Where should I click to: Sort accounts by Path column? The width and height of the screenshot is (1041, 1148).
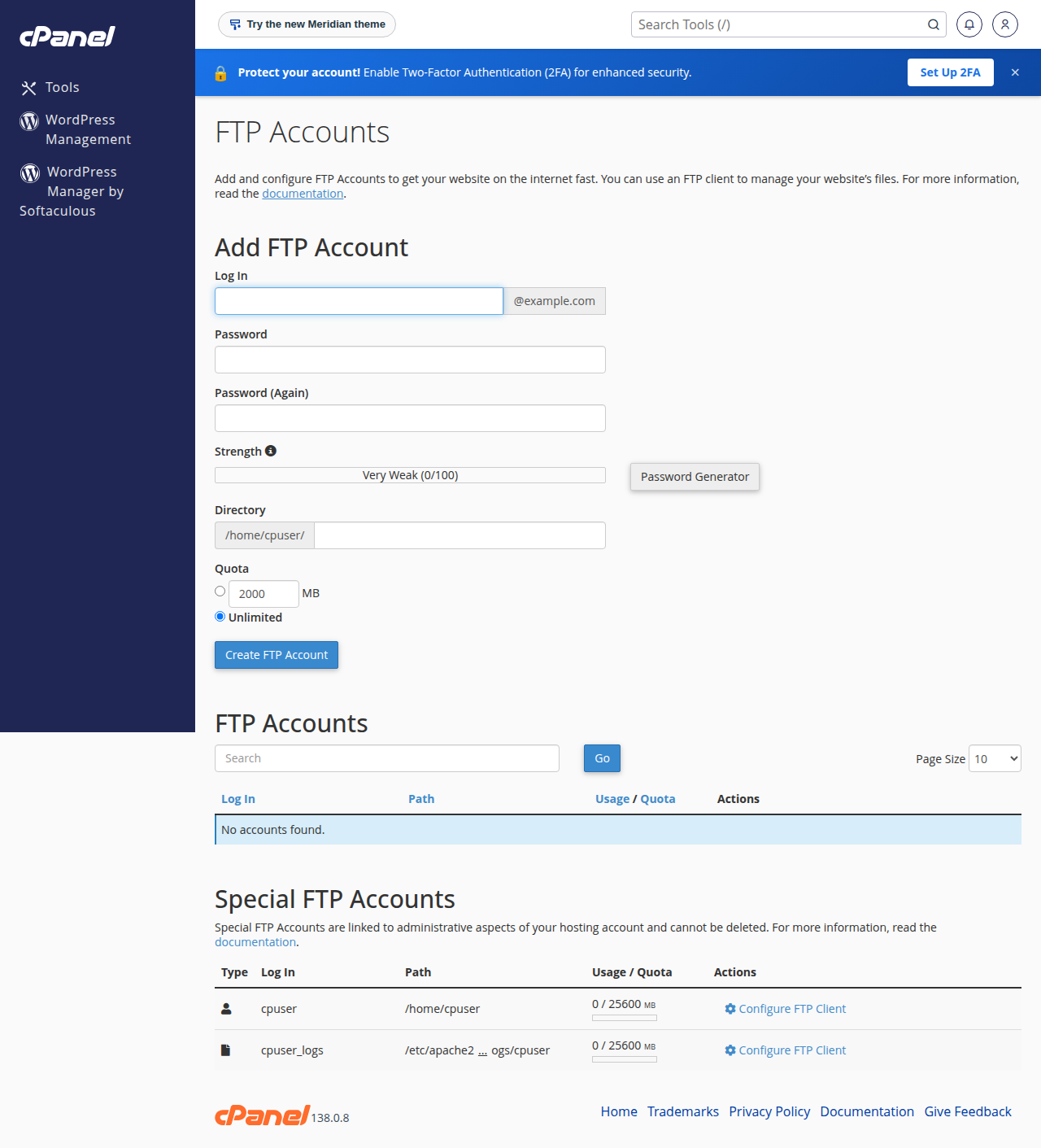point(421,799)
